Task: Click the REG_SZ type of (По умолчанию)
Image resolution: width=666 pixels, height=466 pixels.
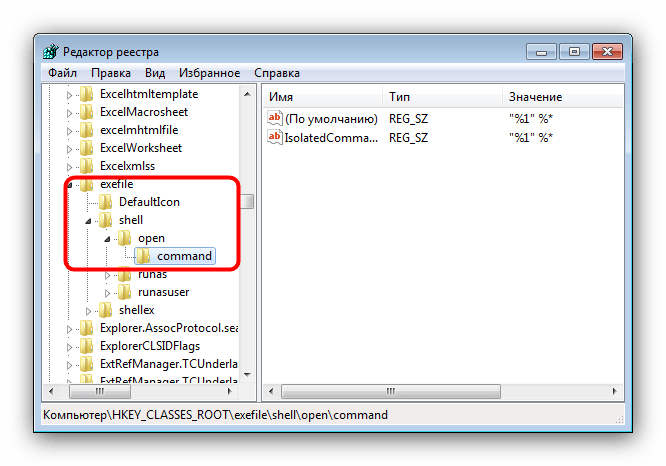Action: pos(409,119)
